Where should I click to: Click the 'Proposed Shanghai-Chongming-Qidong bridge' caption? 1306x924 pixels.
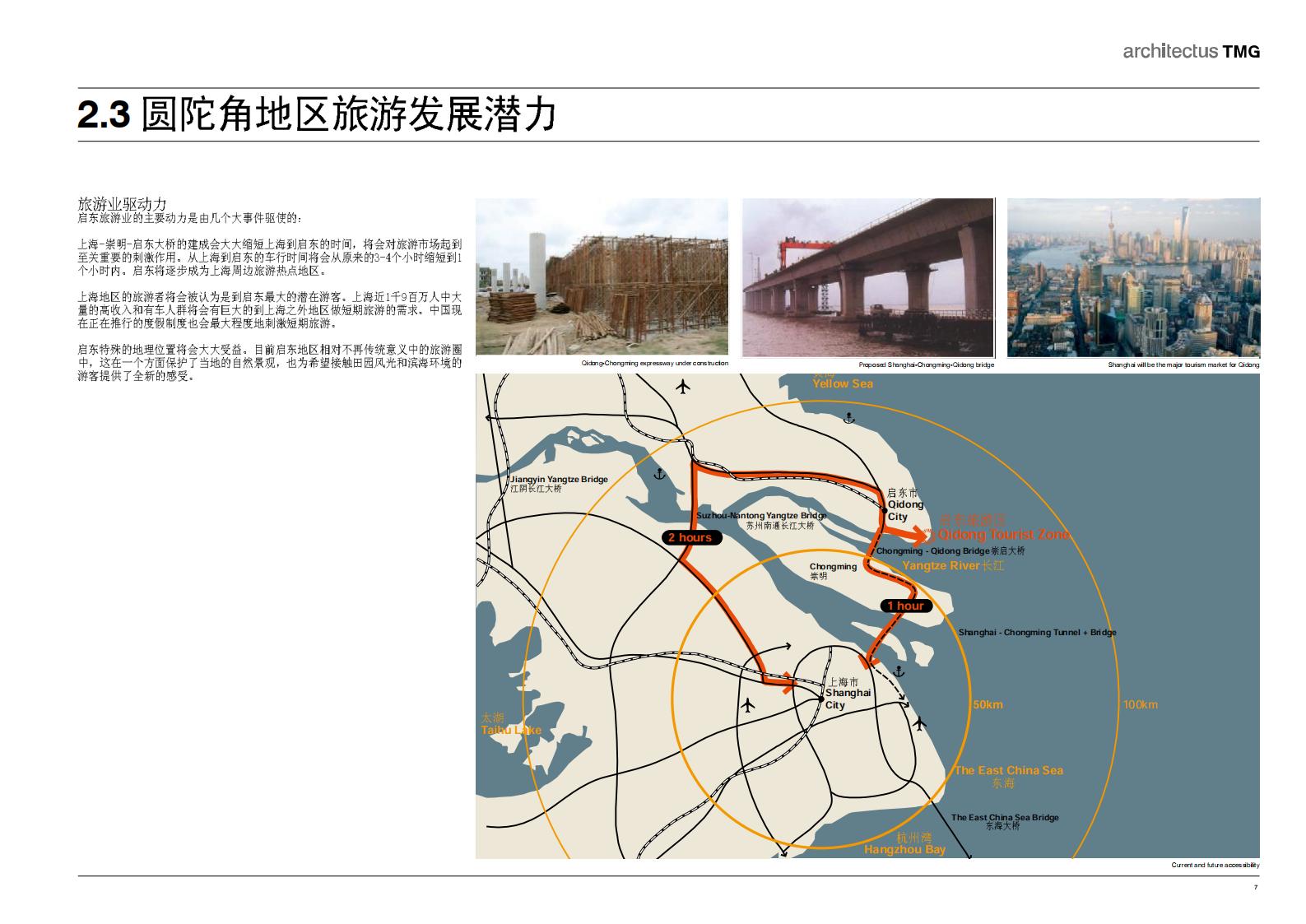[x=926, y=364]
